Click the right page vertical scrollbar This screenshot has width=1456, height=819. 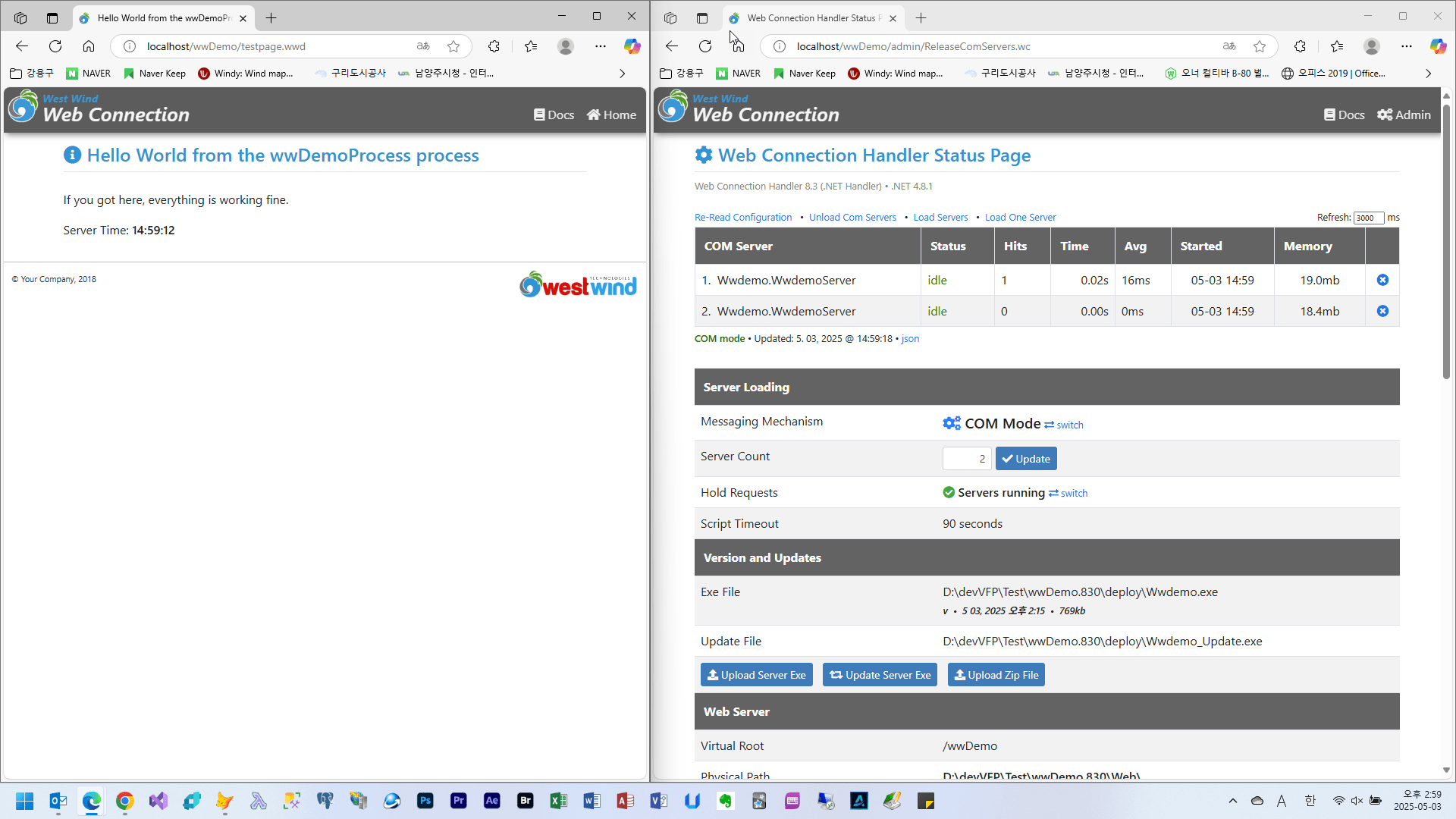[x=1446, y=243]
